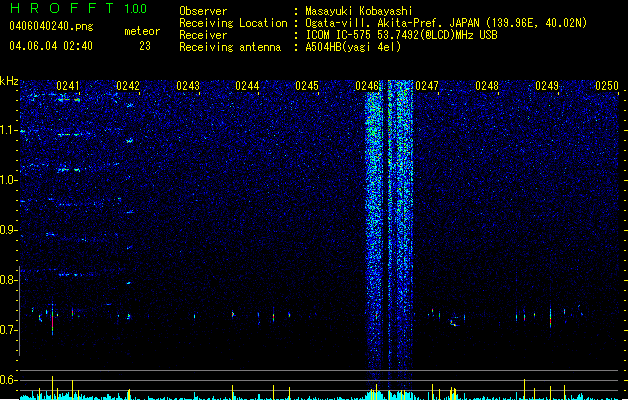Click the kHz axis unit label
Image resolution: width=629 pixels, height=400 pixels.
pos(9,81)
